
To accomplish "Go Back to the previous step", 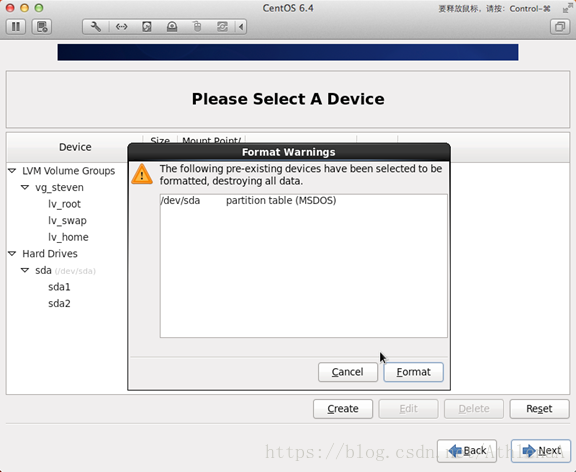I will click(x=467, y=451).
